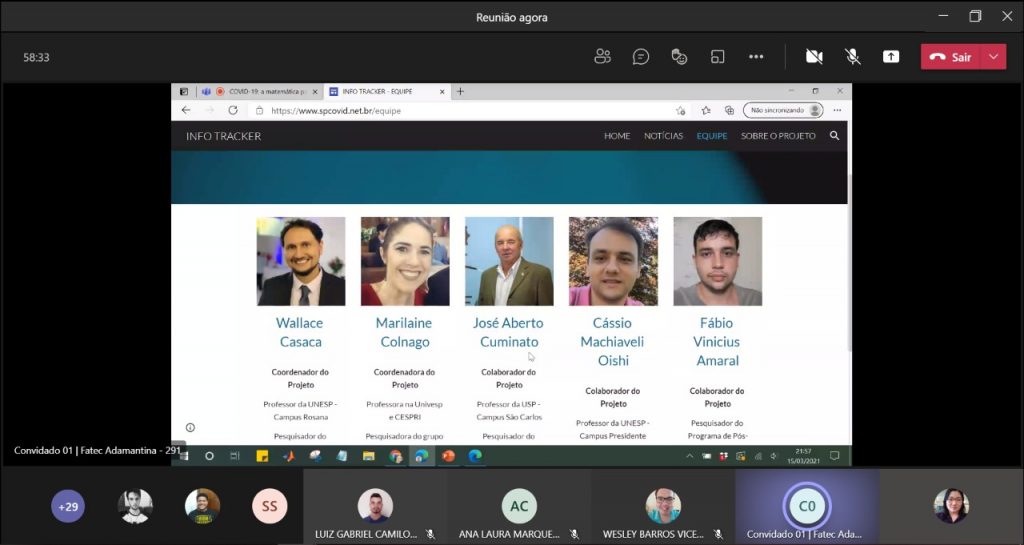
Task: Open Marilaine Colnago's profile photo
Action: tap(405, 261)
